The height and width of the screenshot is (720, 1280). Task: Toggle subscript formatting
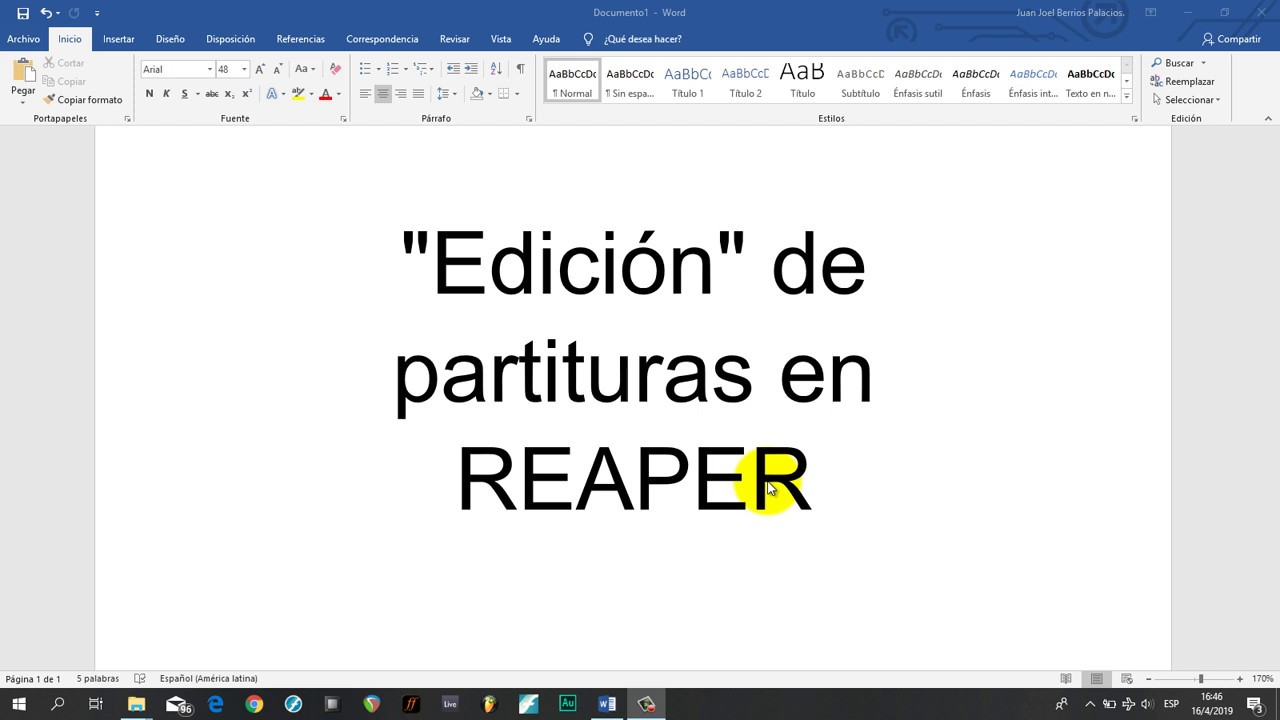[x=229, y=94]
